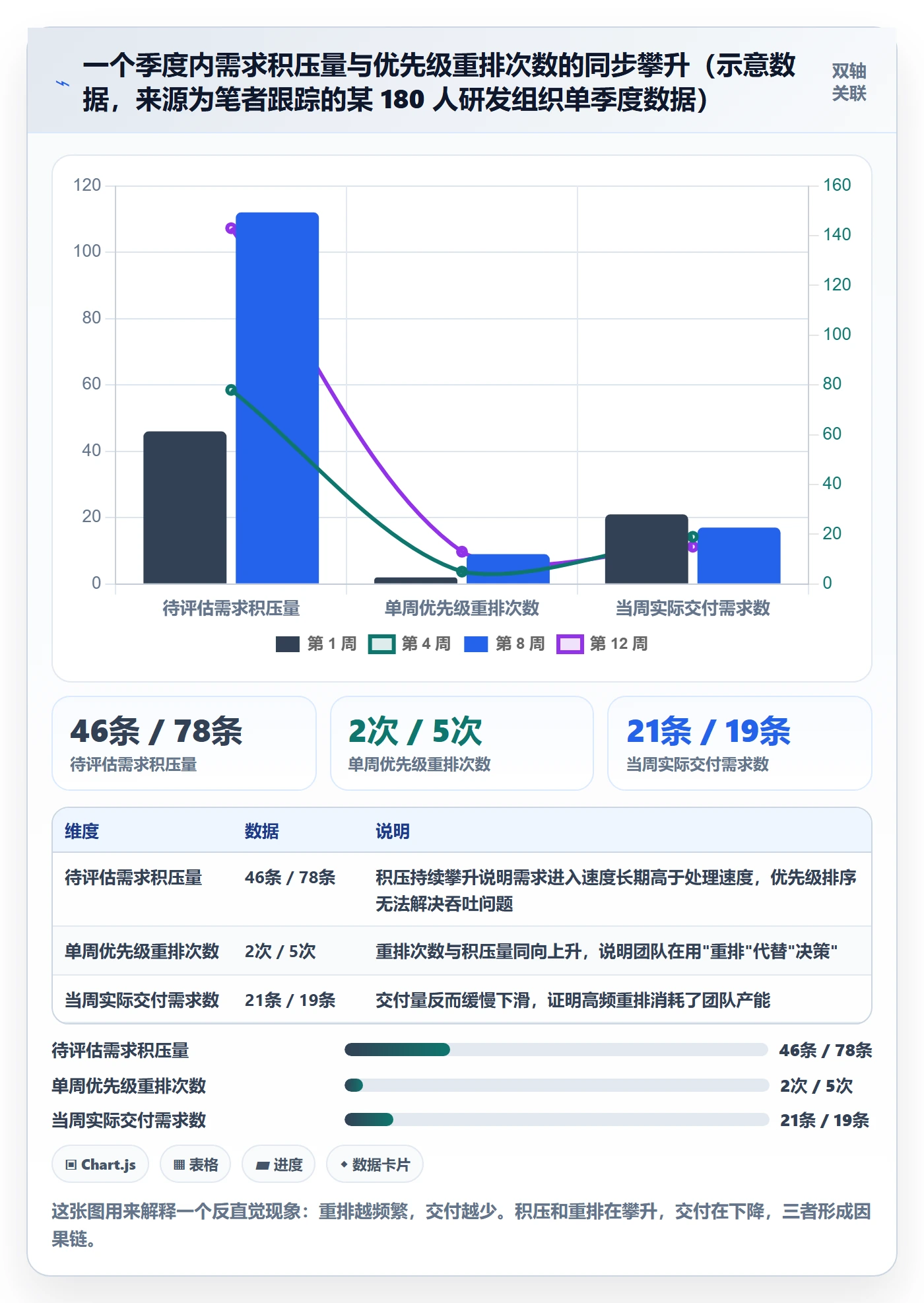
Task: Click the 当周实际交付需求数 progress bar
Action: coord(556,1119)
